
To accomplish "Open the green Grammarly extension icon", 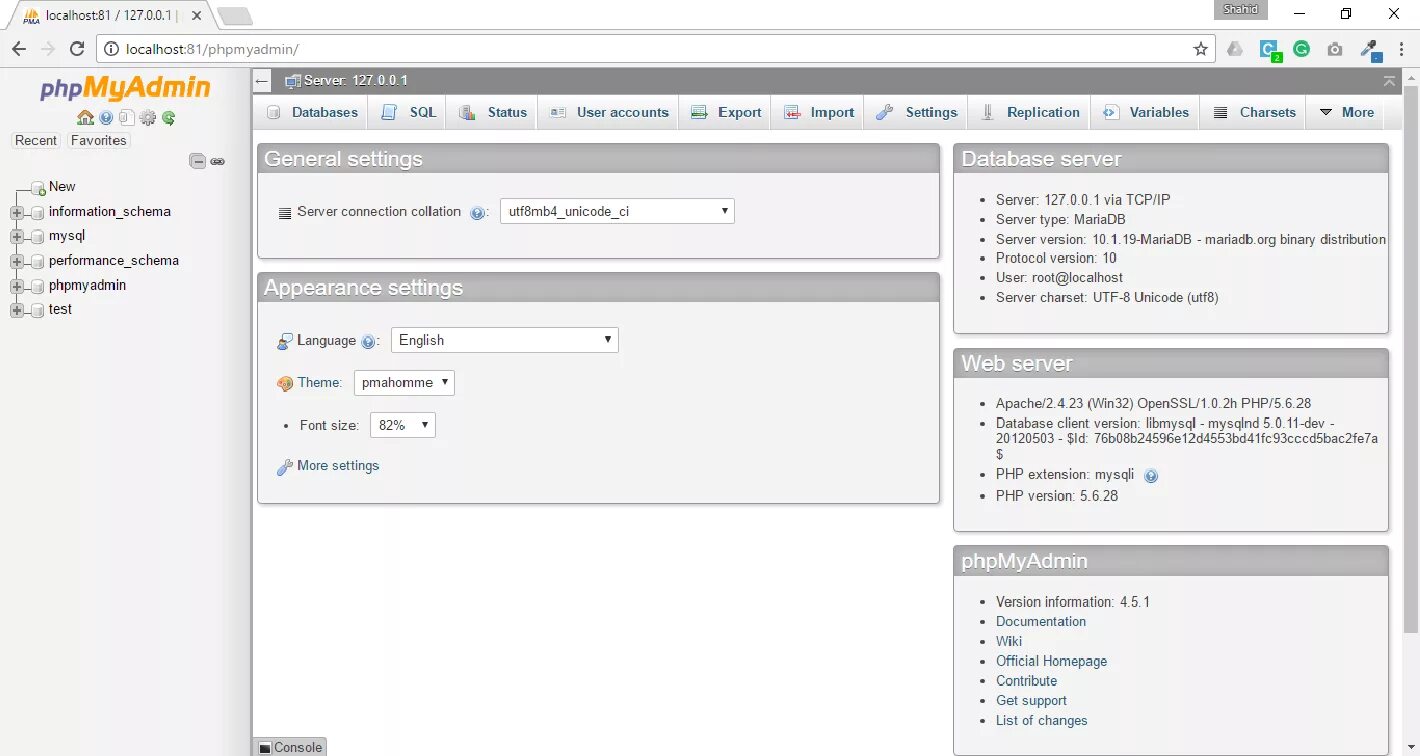I will 1301,49.
